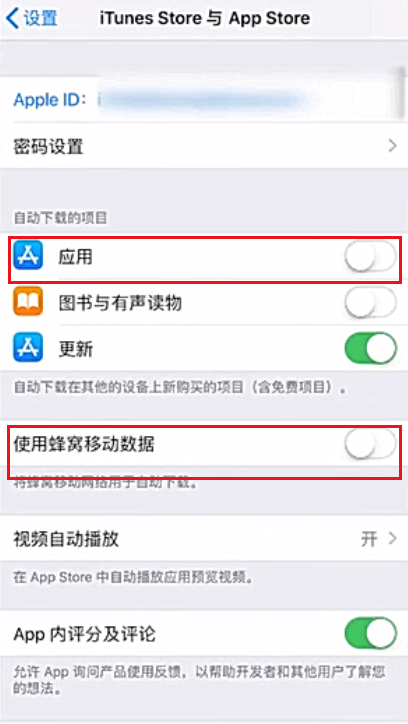Tap the blurred Apple ID email value
This screenshot has height=724, width=408.
click(203, 99)
